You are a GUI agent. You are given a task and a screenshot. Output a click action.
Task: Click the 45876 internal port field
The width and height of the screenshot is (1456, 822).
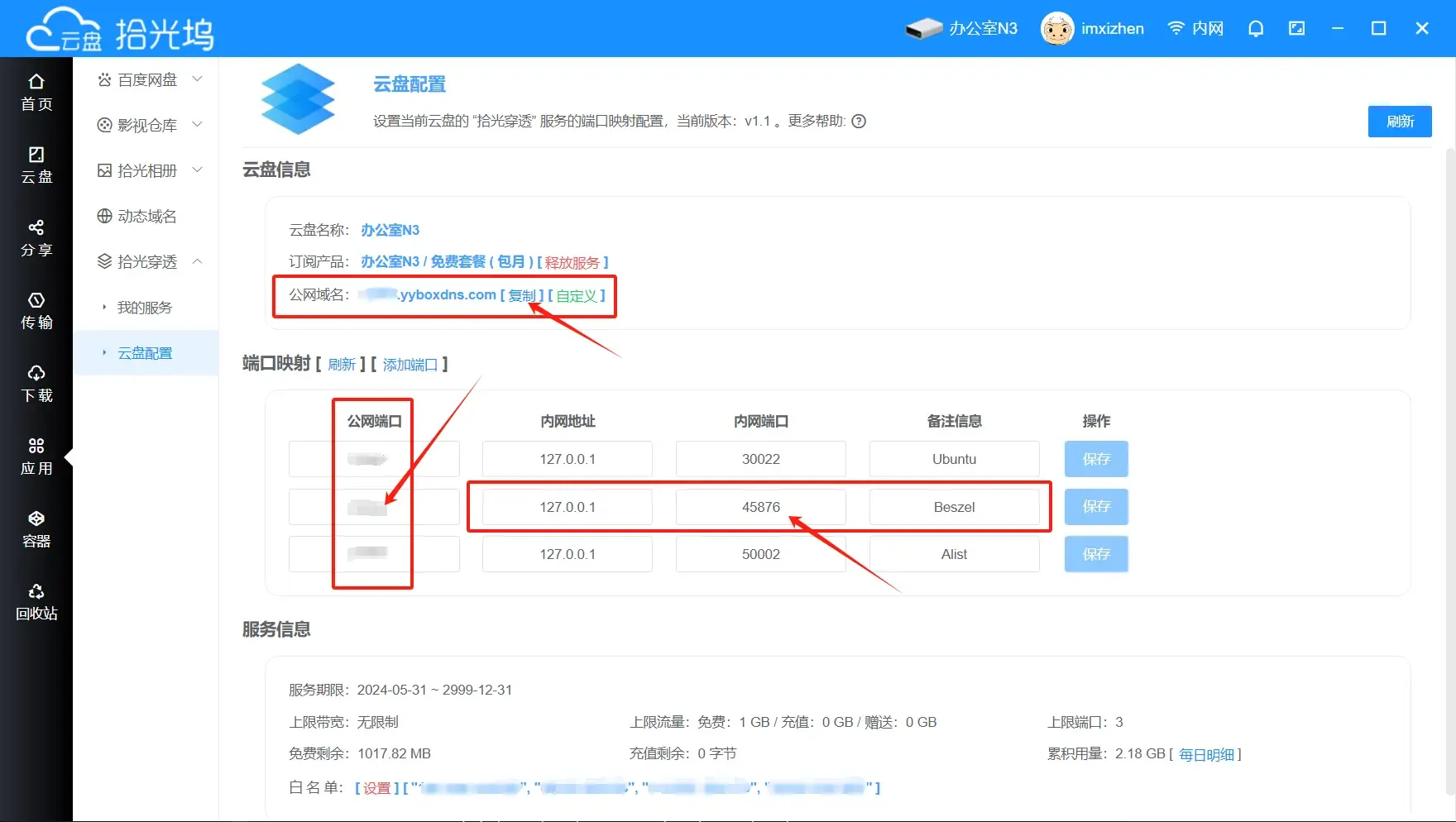pos(761,507)
